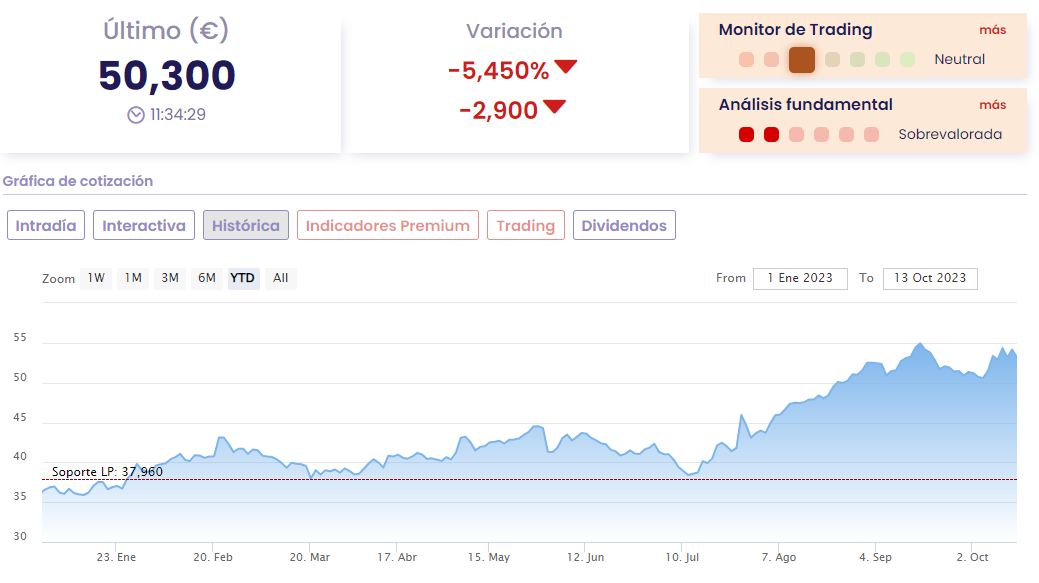Open the Dividendos tab
Viewport: 1039px width, 583px height.
pos(624,226)
